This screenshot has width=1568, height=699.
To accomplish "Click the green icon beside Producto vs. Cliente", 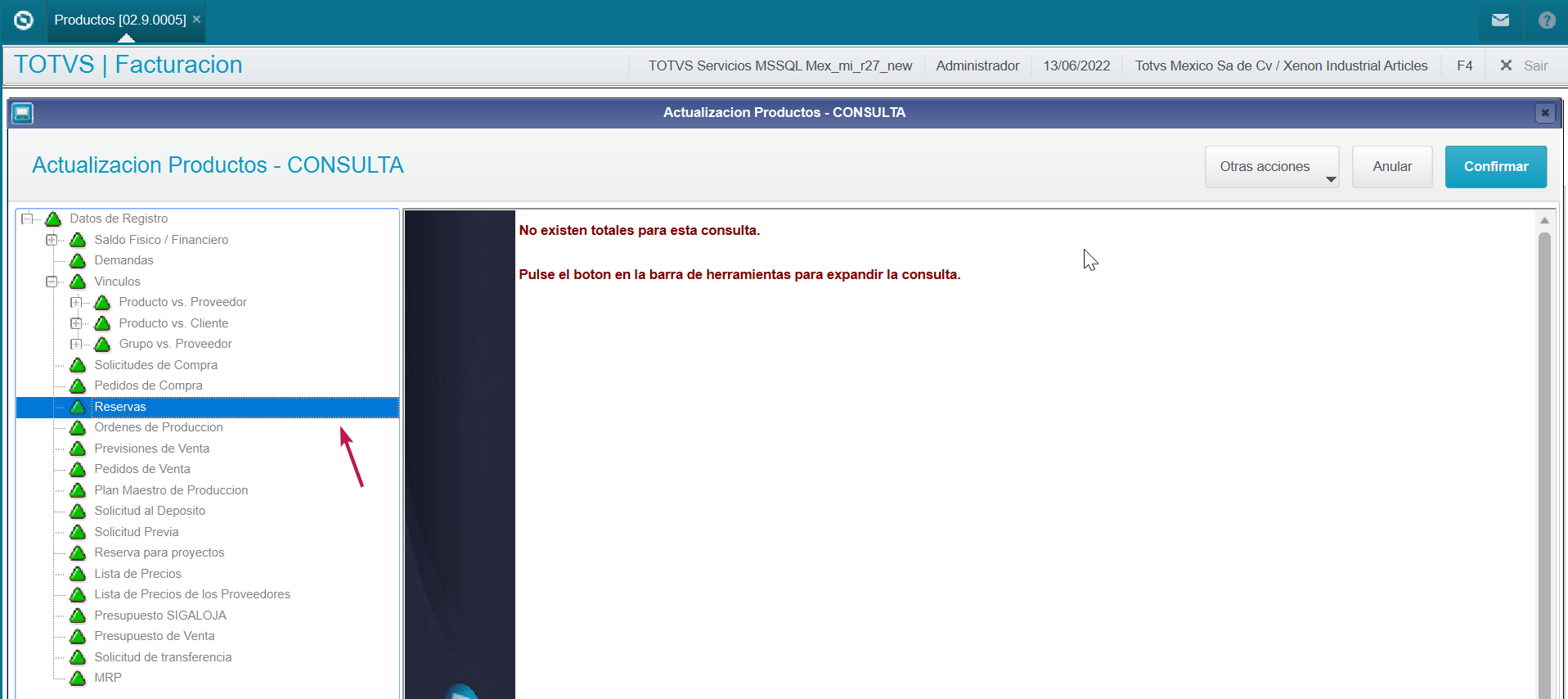I will (102, 323).
